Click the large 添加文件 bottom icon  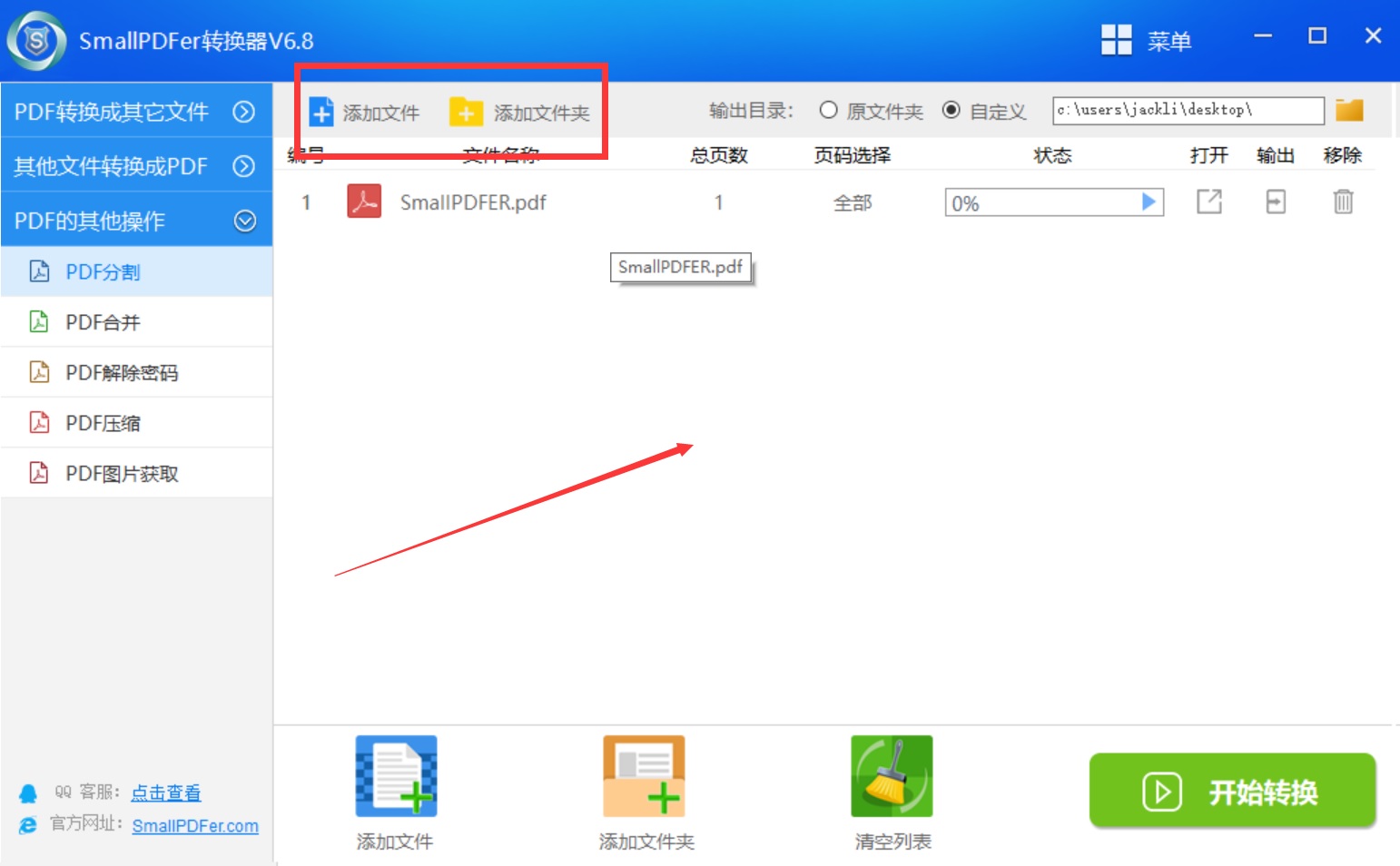(396, 776)
